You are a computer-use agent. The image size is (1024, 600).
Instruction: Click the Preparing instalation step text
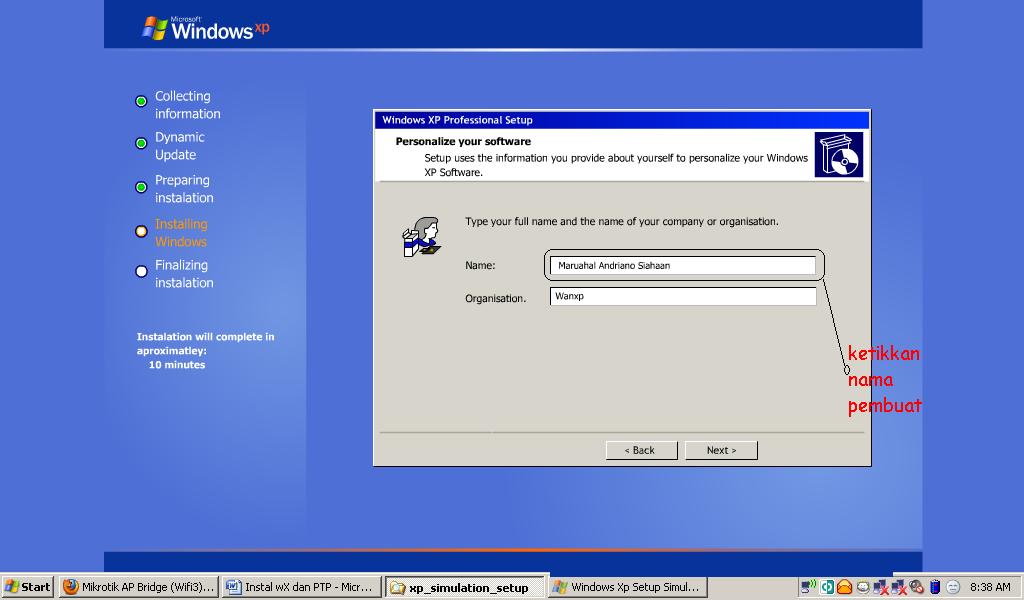tap(184, 189)
